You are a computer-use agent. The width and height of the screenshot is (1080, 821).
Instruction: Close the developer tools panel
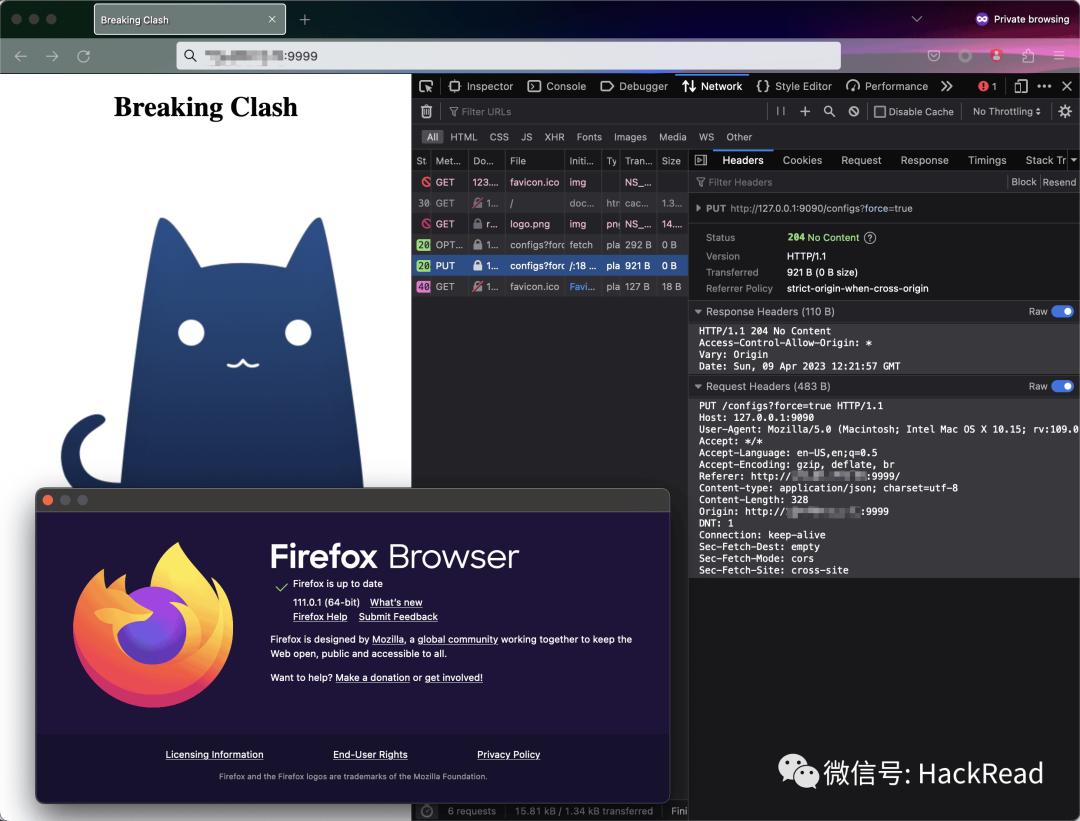pyautogui.click(x=1067, y=86)
